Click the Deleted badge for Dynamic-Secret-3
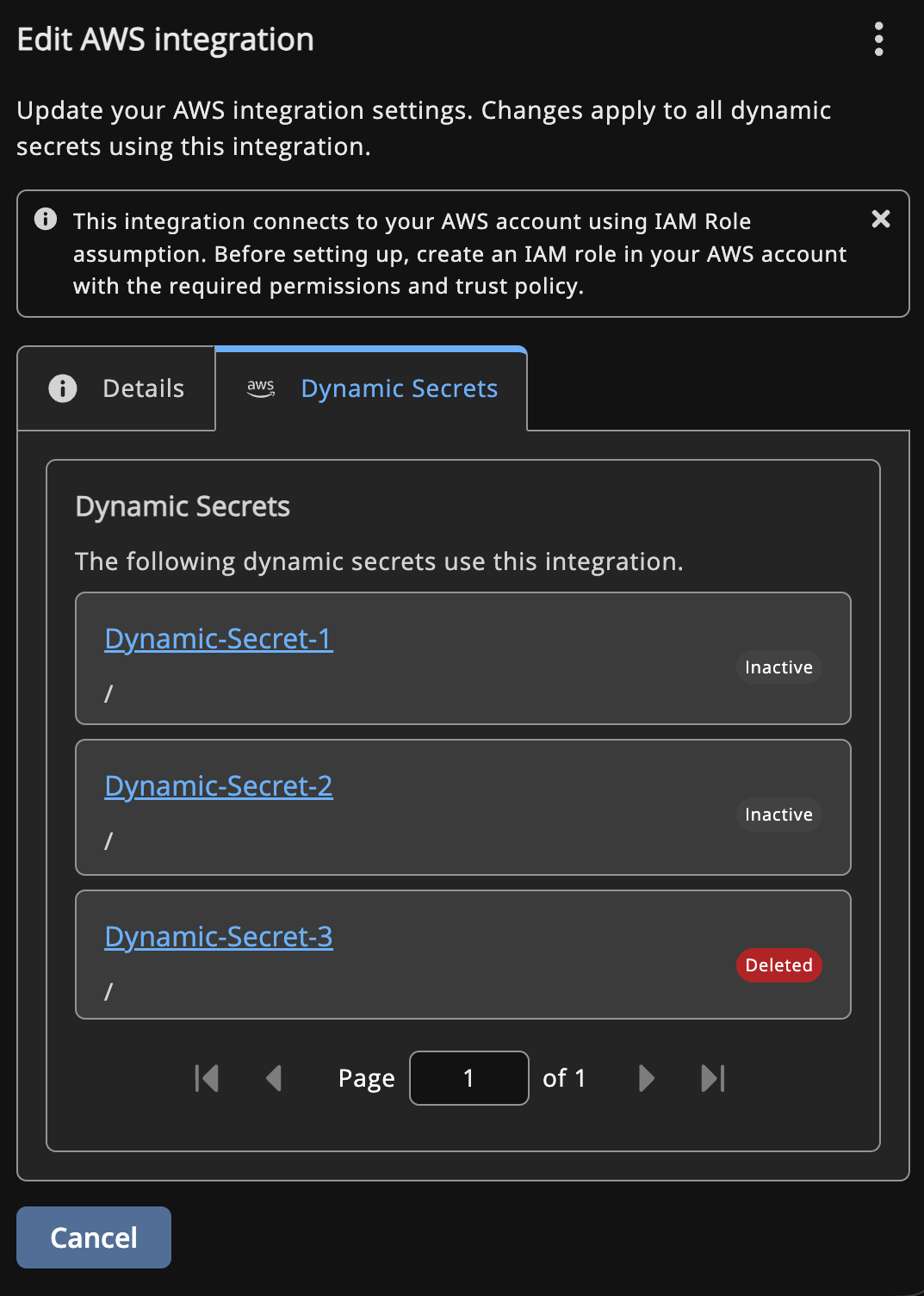Image resolution: width=924 pixels, height=1296 pixels. click(778, 965)
